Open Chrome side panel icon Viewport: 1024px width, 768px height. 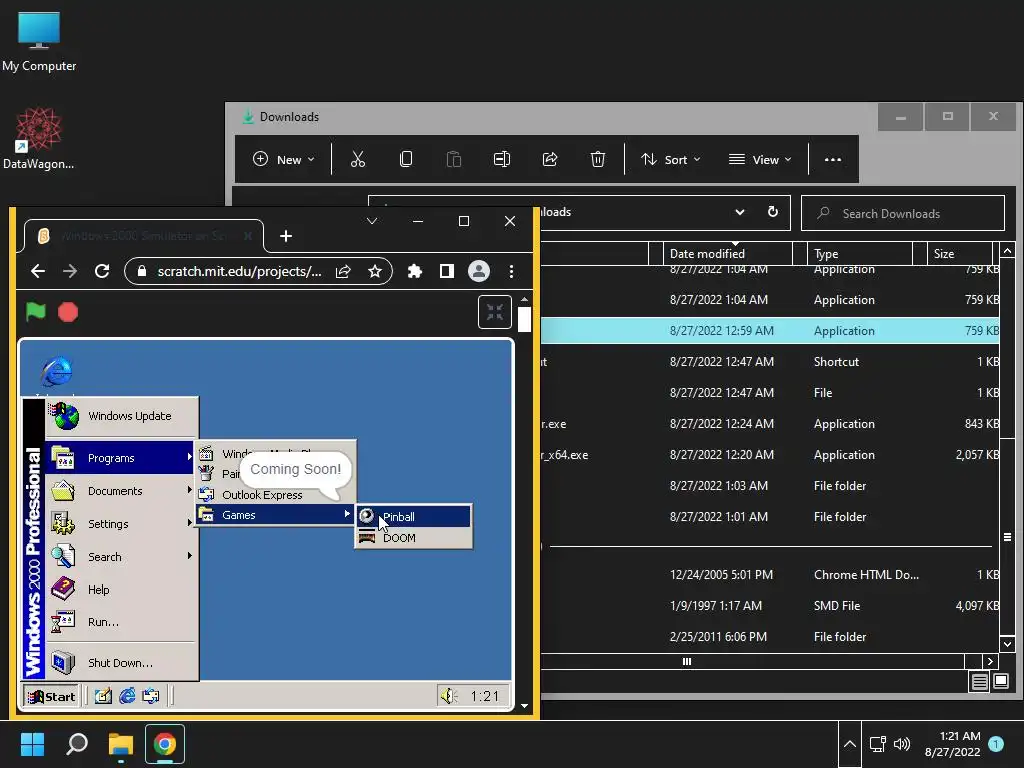447,271
